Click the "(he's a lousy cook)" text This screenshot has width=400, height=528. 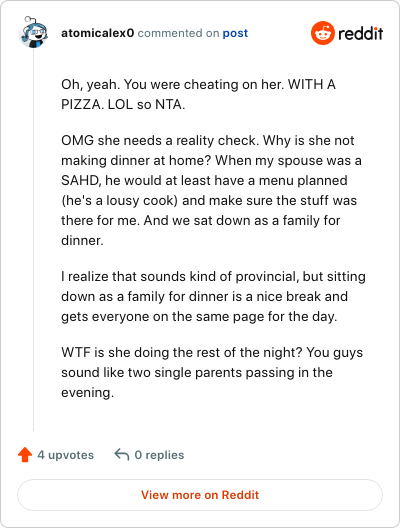[x=119, y=201]
